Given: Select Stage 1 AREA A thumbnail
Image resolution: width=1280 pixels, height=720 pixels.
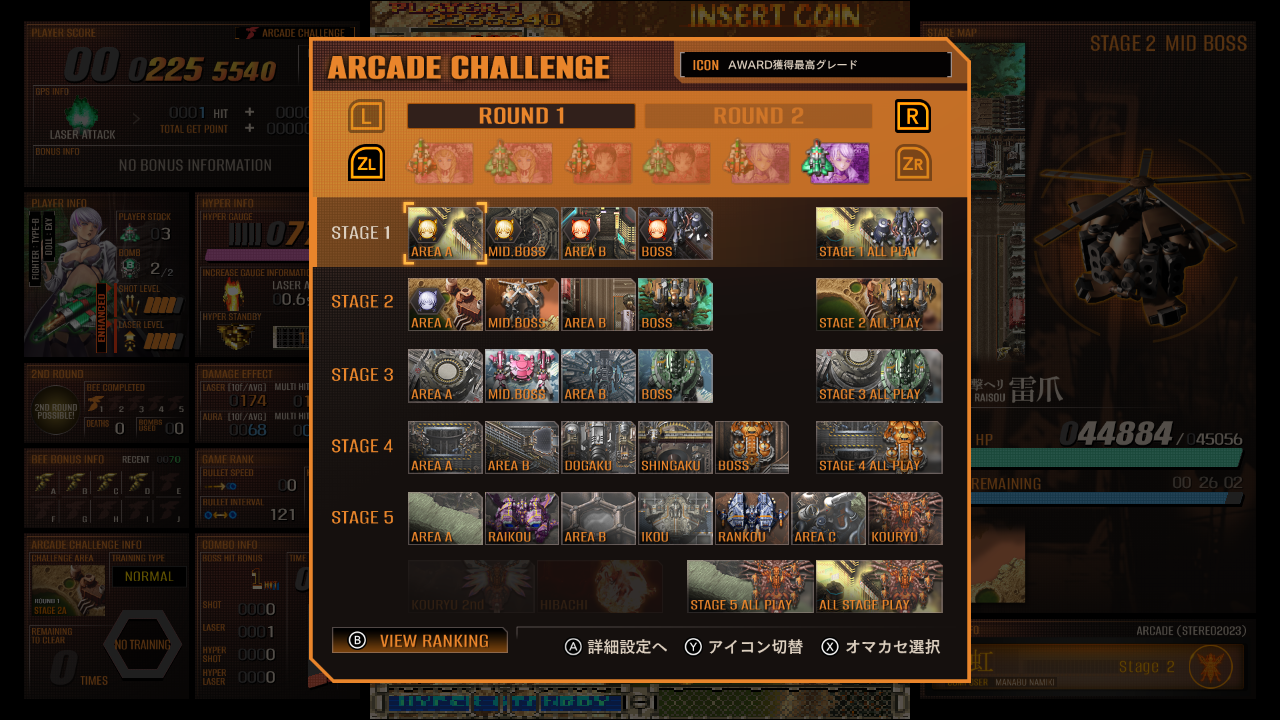Looking at the screenshot, I should (445, 233).
